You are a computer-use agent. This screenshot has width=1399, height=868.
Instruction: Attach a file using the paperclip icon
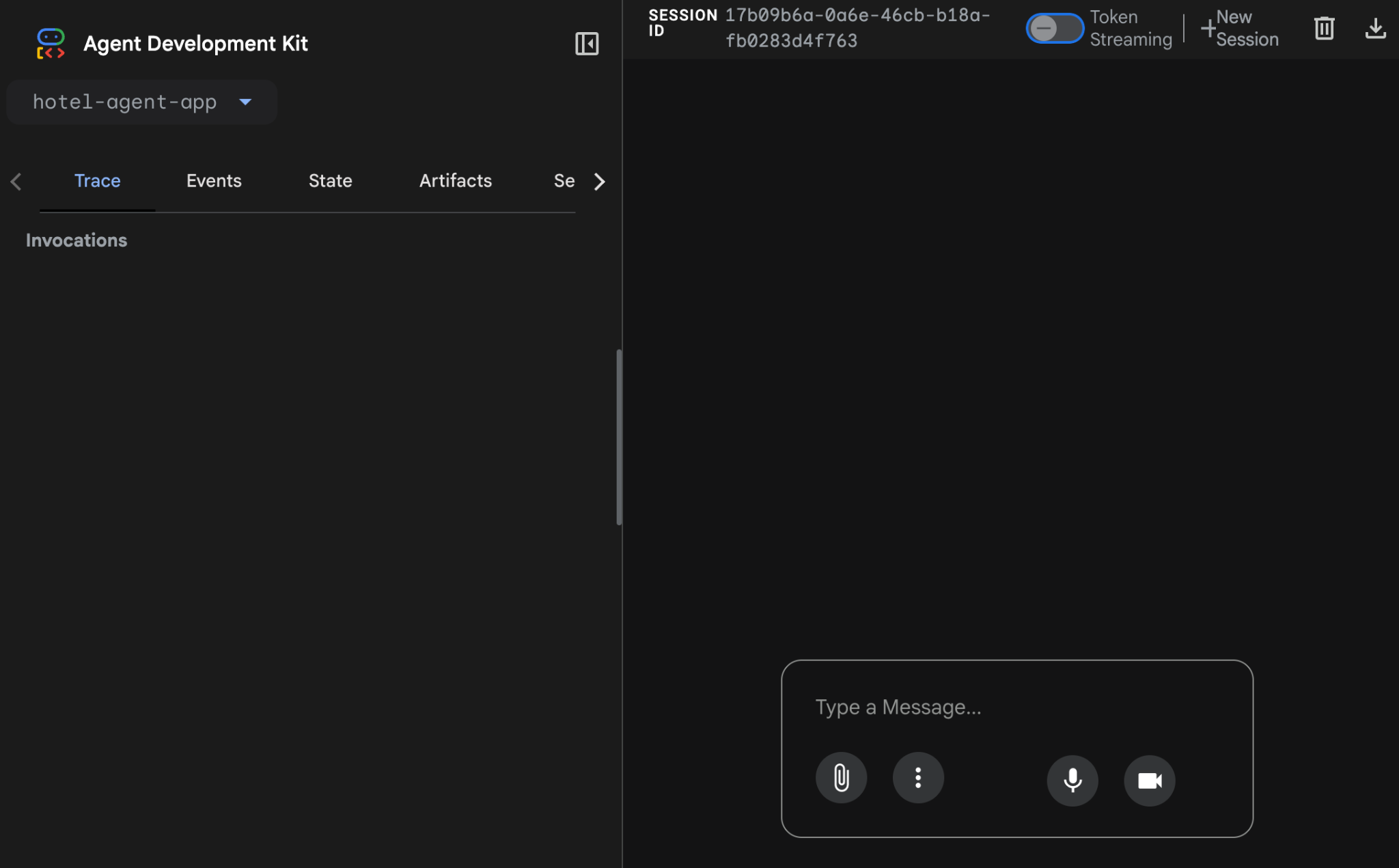(x=841, y=778)
